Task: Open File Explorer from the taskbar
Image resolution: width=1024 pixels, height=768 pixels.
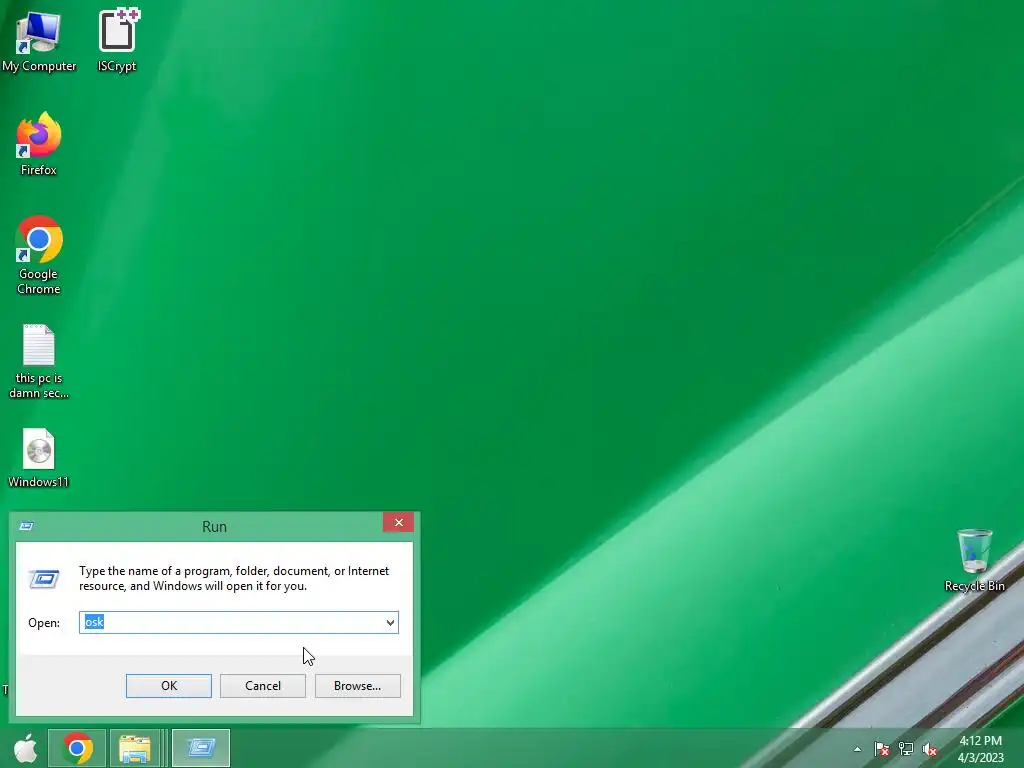Action: tap(135, 748)
